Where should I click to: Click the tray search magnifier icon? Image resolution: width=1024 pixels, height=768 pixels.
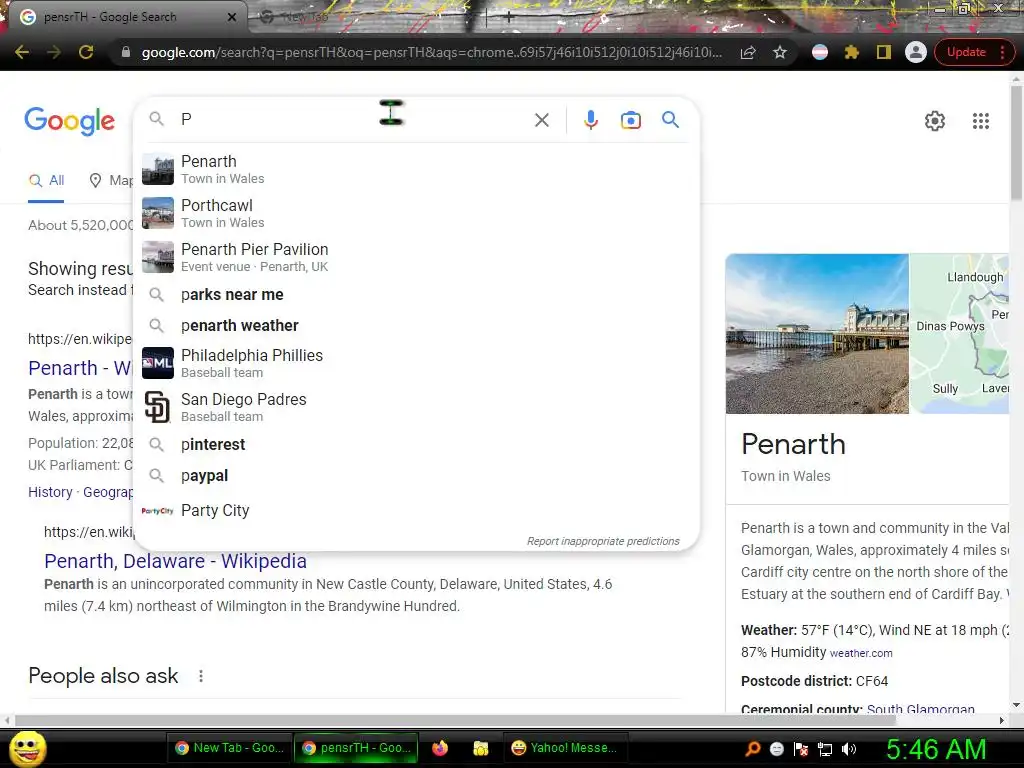(752, 748)
